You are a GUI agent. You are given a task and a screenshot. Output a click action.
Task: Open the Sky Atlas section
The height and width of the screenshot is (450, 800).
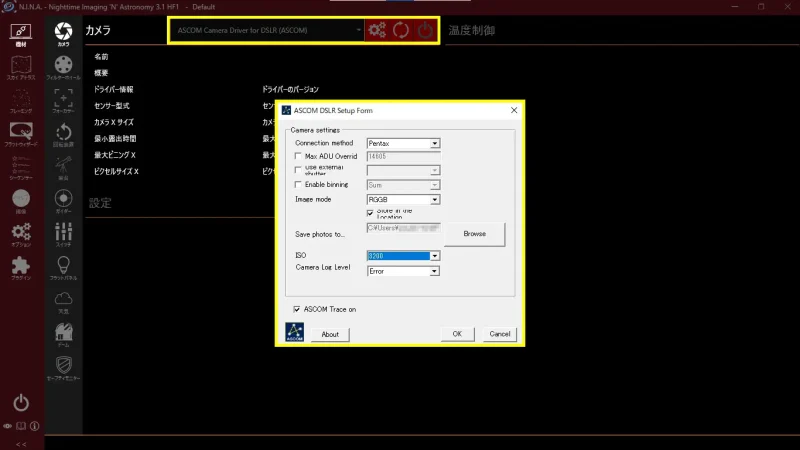pyautogui.click(x=20, y=68)
